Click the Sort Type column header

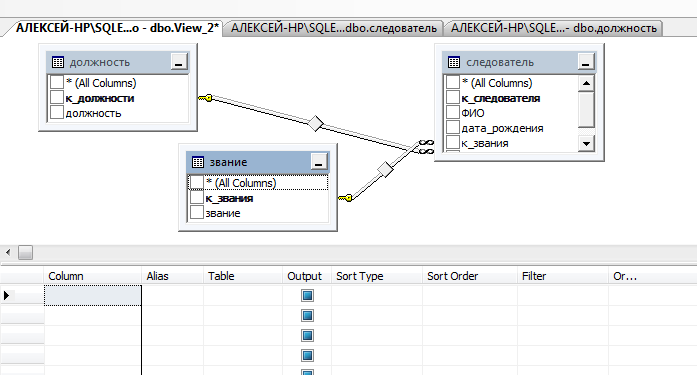pyautogui.click(x=377, y=276)
